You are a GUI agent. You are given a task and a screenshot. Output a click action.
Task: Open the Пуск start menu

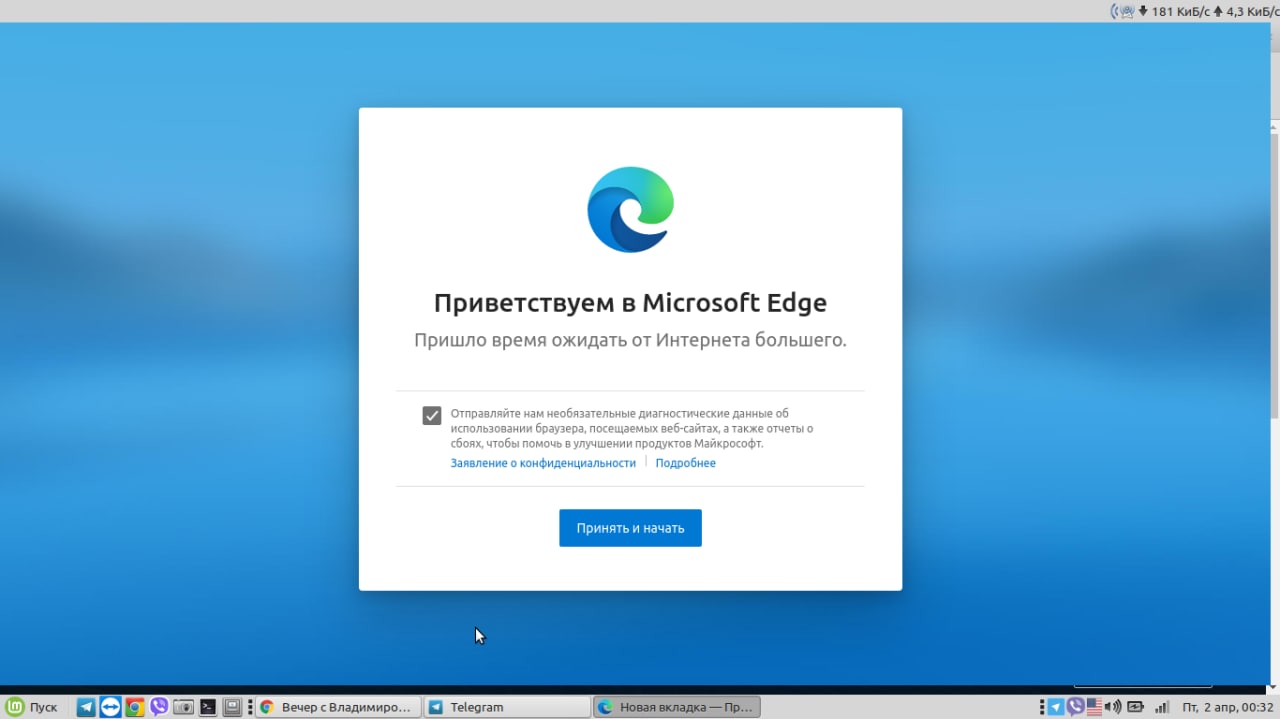[x=33, y=707]
